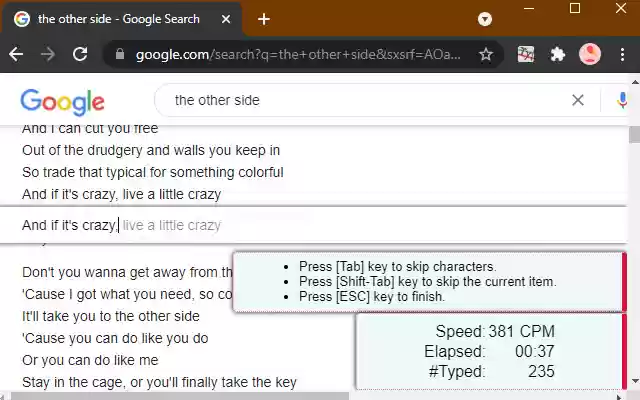The width and height of the screenshot is (640, 400).
Task: Click the 'Press [ESC] key to finish' hint
Action: click(372, 296)
